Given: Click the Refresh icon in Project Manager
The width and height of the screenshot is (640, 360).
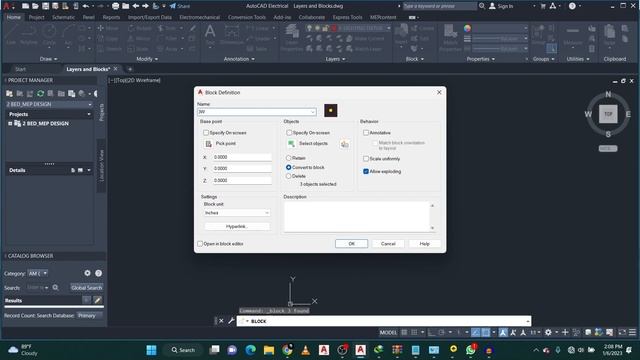Looking at the screenshot, I should pos(40,93).
